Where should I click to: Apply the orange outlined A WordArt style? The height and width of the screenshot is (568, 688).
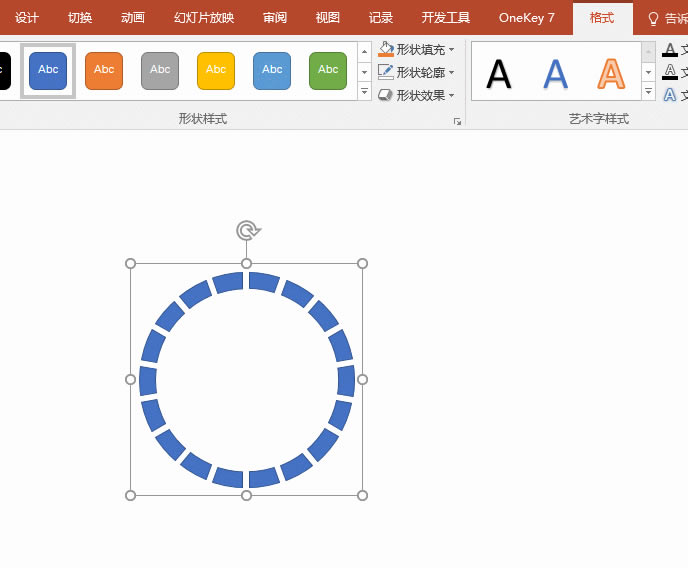611,74
